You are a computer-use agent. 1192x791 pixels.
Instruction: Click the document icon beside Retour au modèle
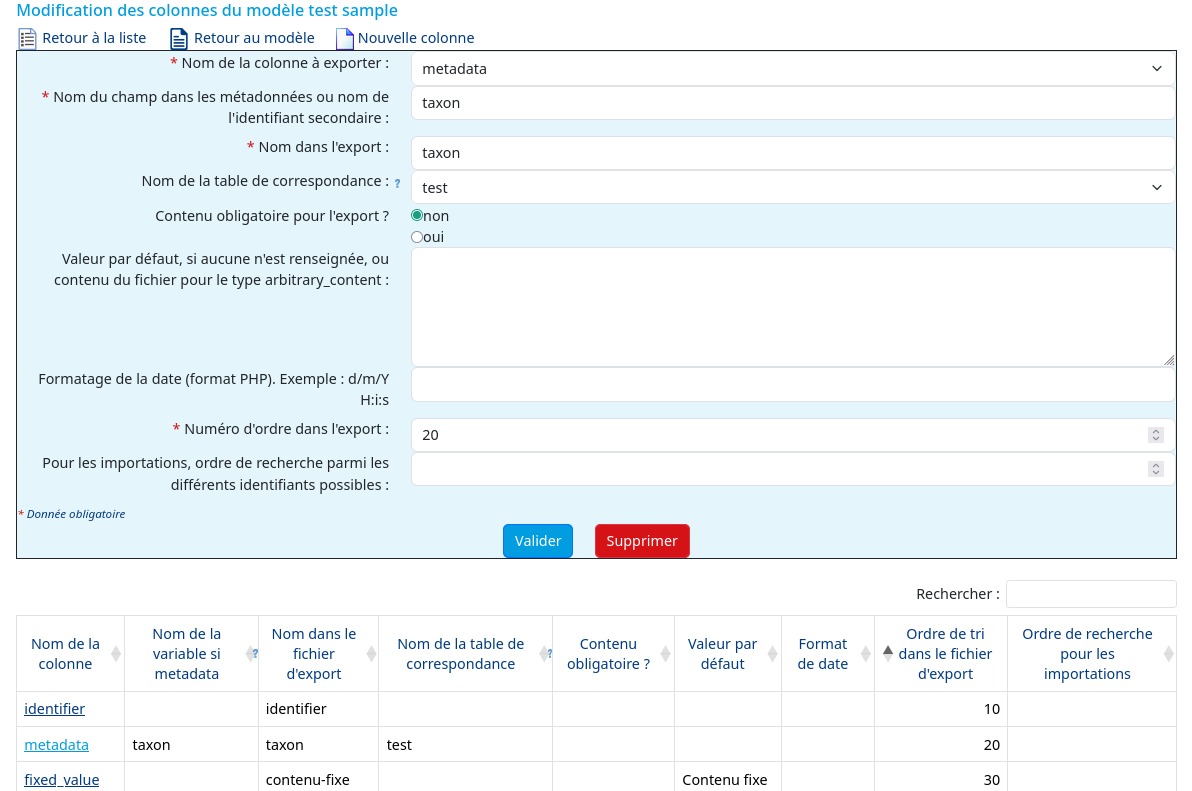[x=179, y=39]
